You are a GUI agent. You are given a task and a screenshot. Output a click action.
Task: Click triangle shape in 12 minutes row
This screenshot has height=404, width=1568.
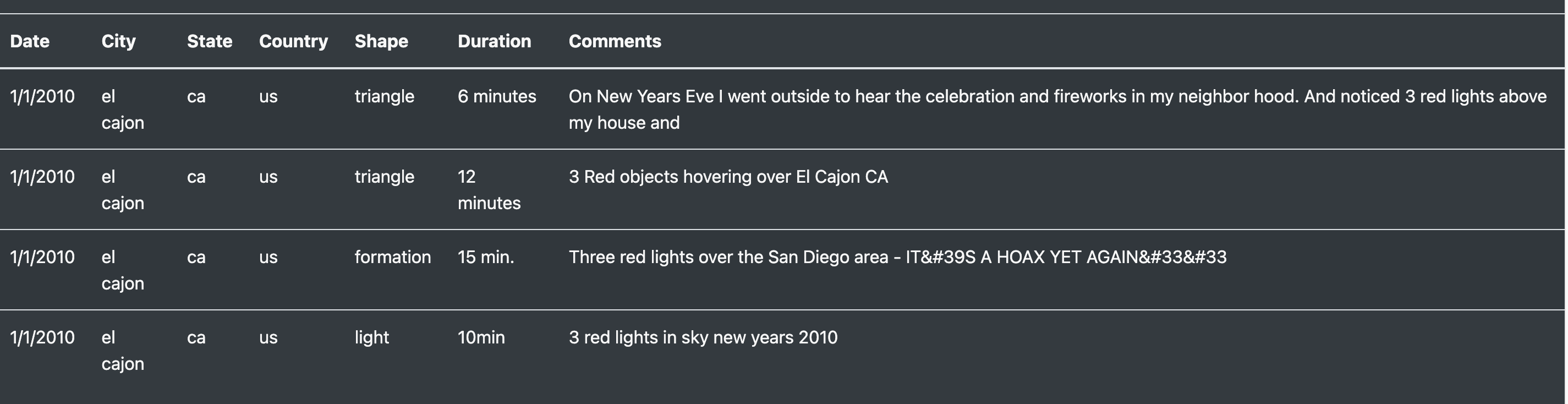pos(384,177)
